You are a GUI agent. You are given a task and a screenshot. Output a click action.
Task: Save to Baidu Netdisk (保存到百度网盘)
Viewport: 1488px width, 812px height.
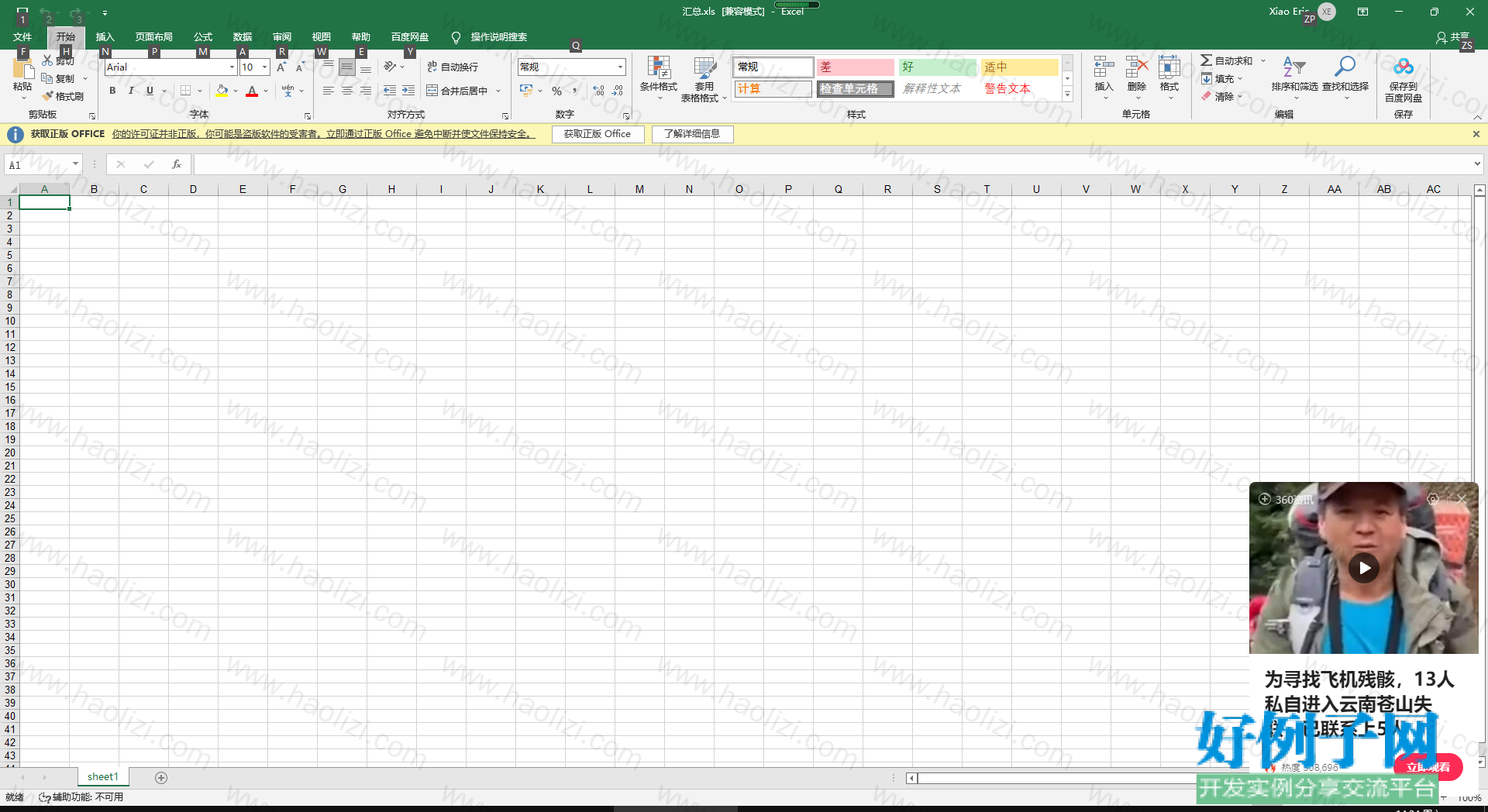click(x=1404, y=79)
